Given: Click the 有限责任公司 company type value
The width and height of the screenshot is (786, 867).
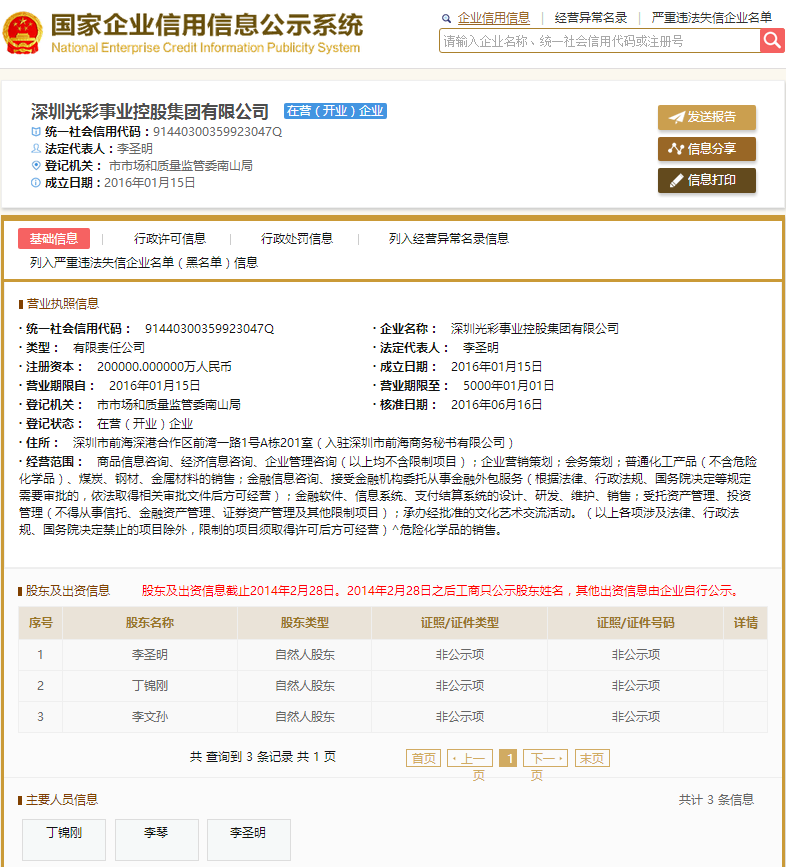Looking at the screenshot, I should click(x=109, y=347).
